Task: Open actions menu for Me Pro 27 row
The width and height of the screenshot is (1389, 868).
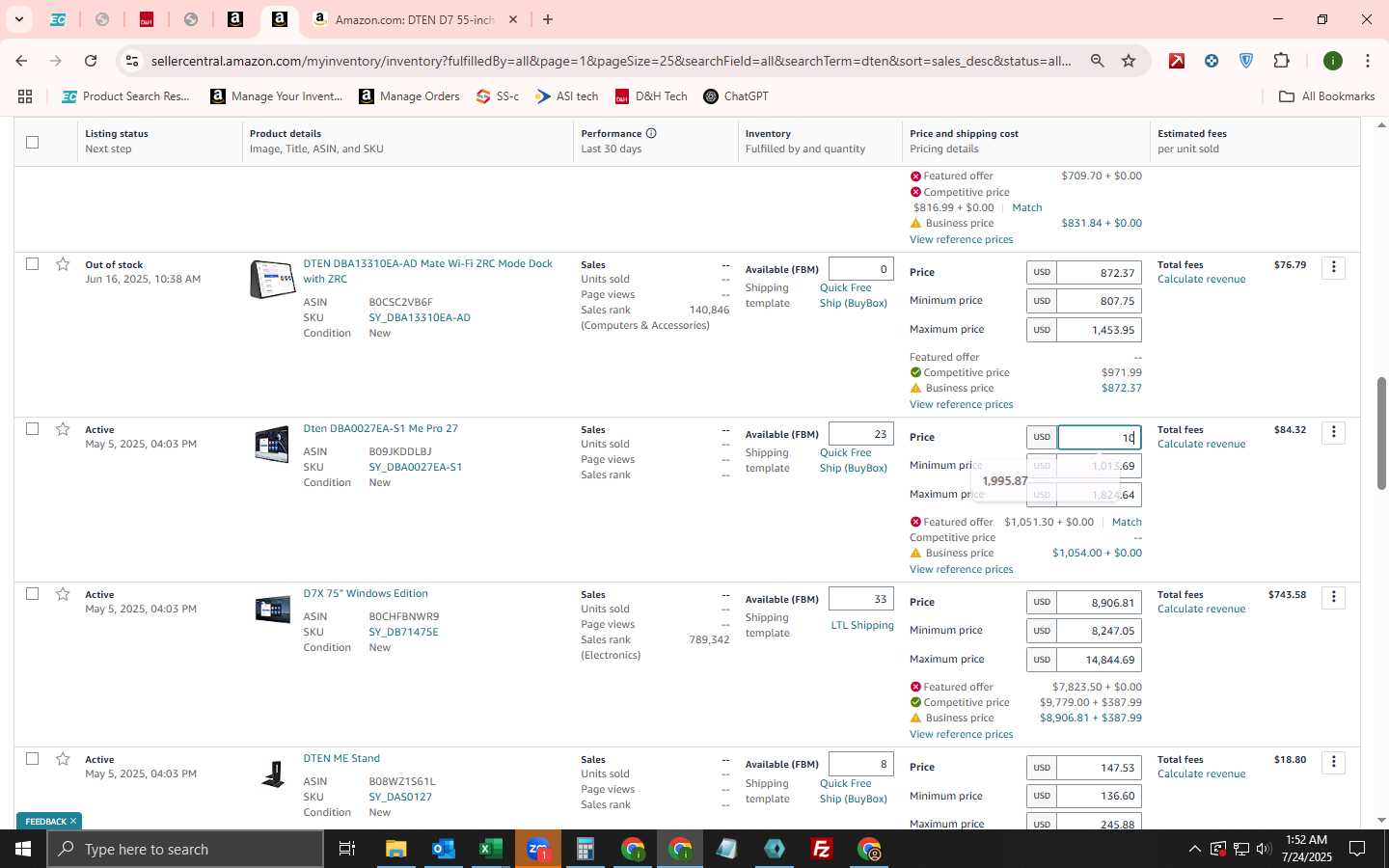Action: pyautogui.click(x=1333, y=432)
